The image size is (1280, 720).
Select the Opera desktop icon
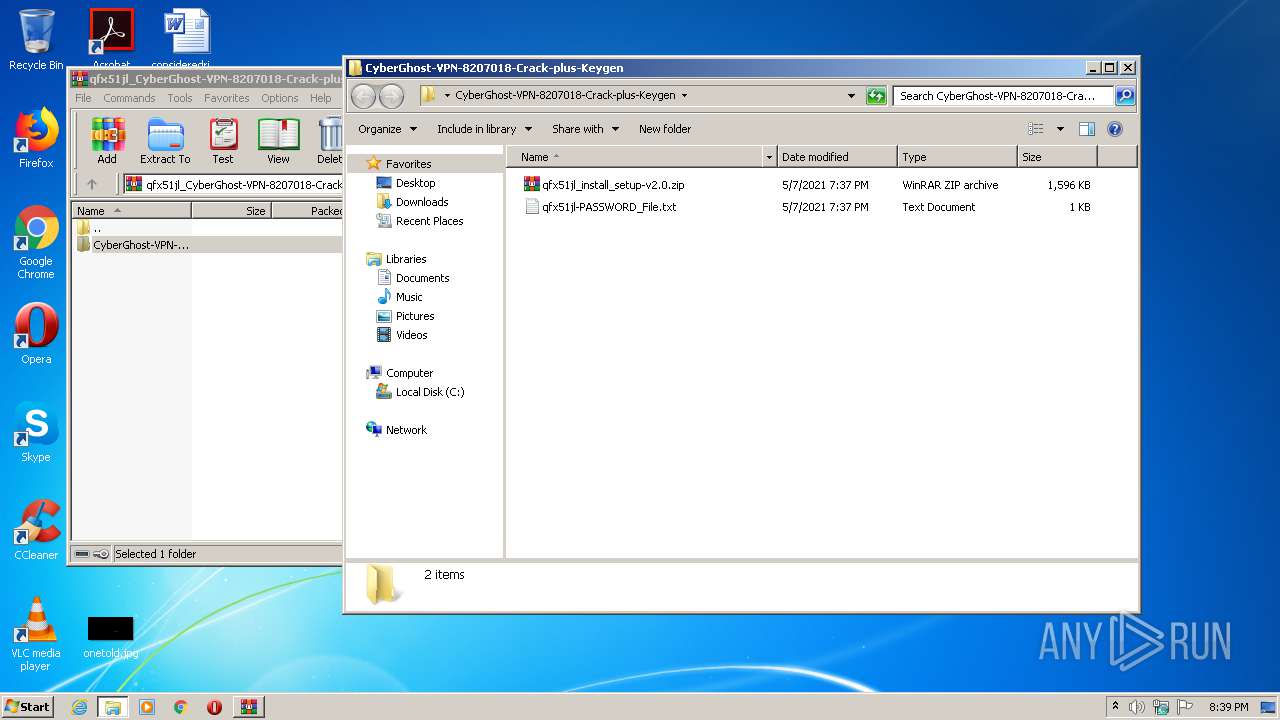click(36, 334)
